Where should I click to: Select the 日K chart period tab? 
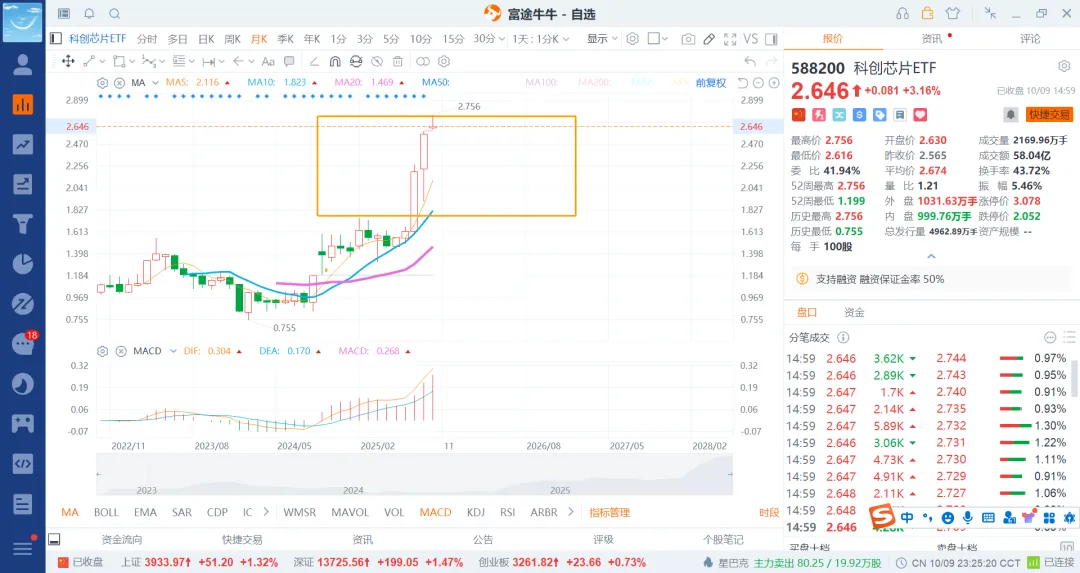point(206,39)
